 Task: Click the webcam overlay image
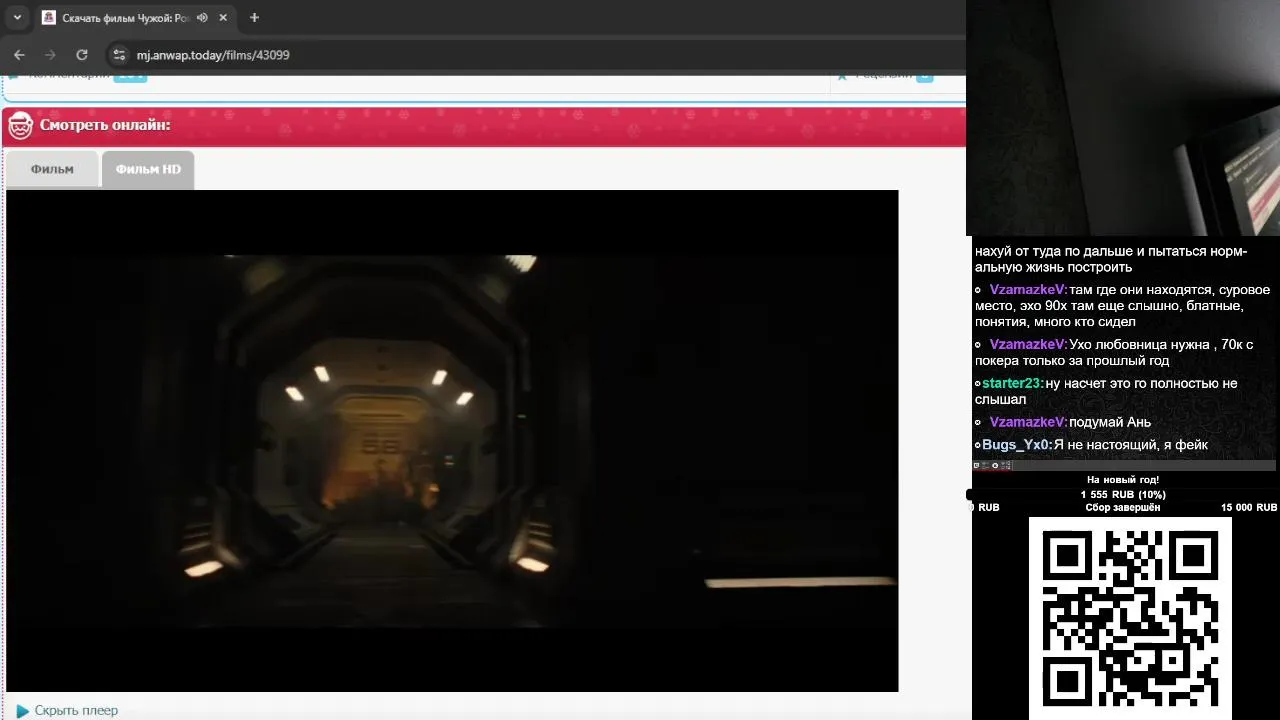[x=1123, y=118]
